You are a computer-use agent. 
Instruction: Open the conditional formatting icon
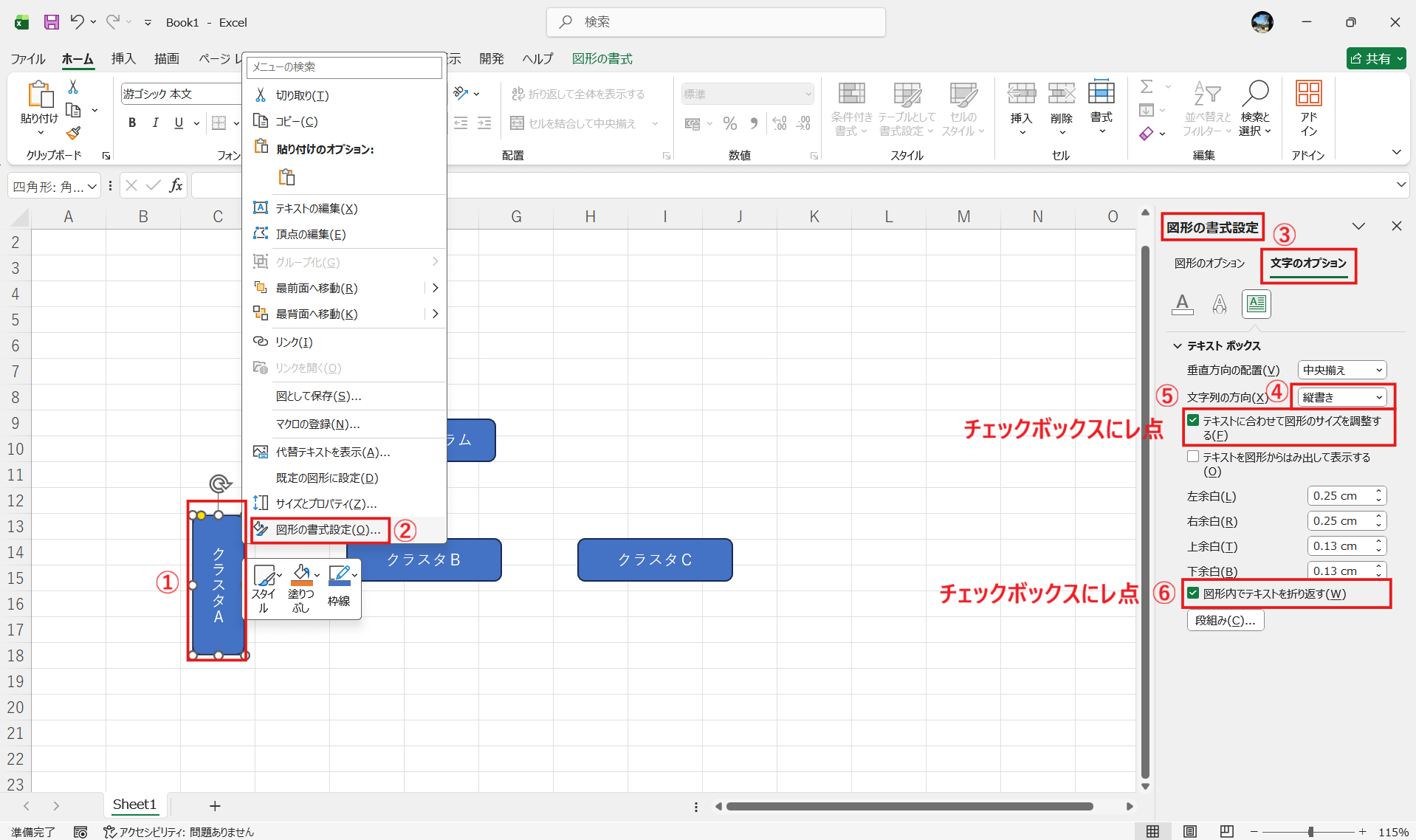point(850,109)
